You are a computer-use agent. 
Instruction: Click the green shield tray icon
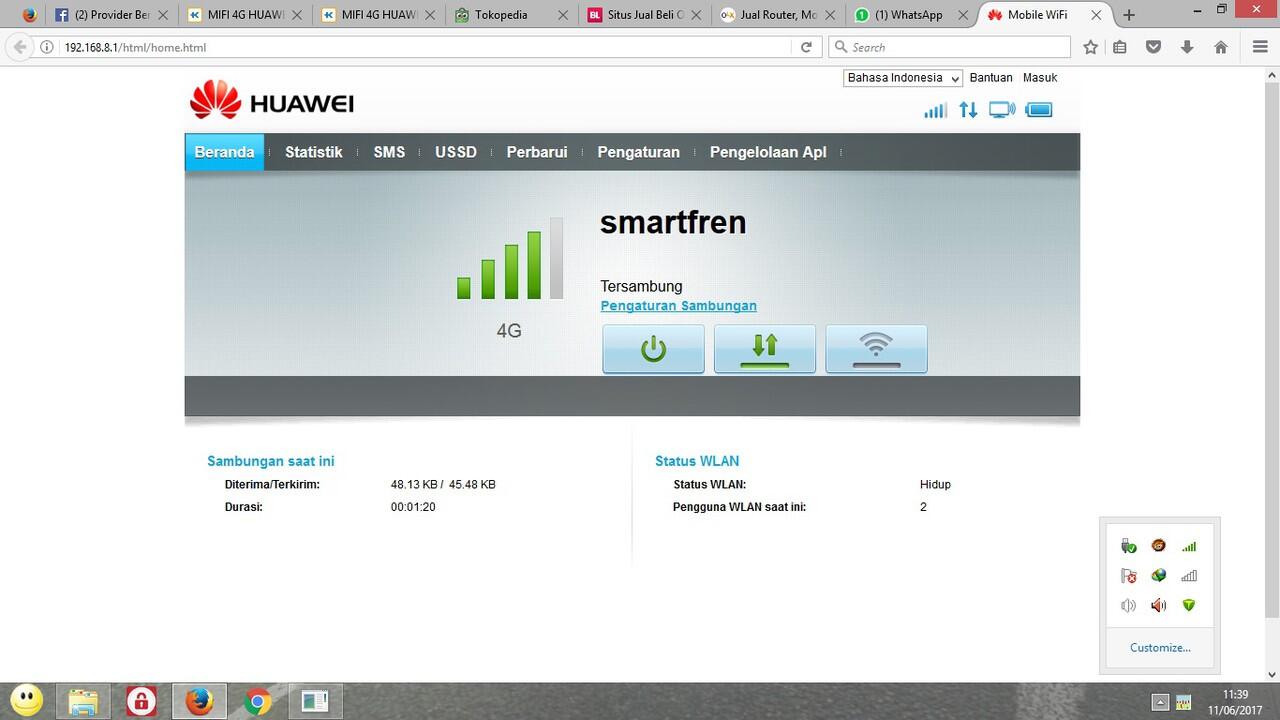[1189, 605]
